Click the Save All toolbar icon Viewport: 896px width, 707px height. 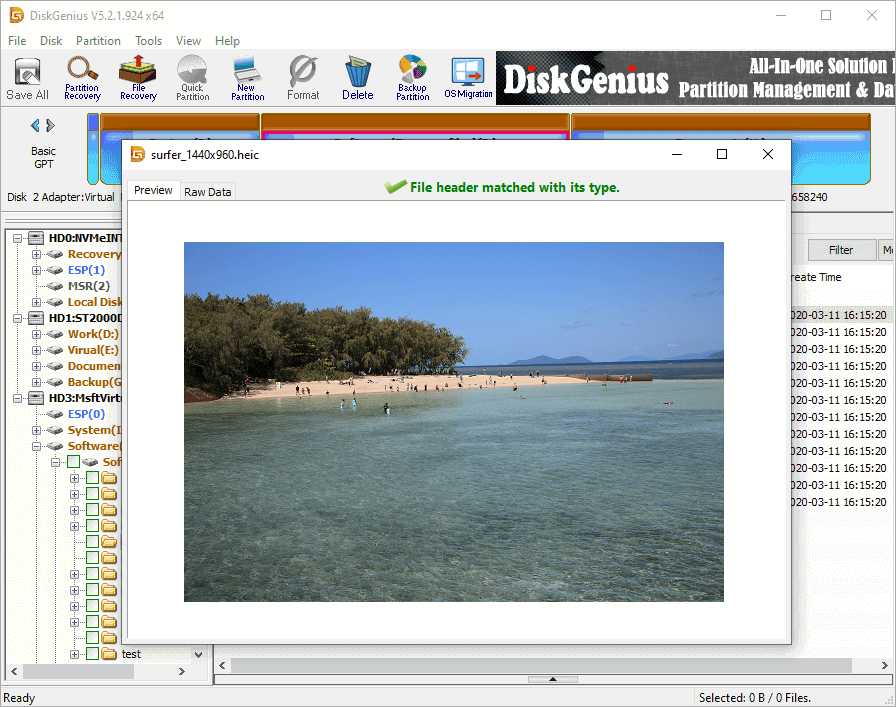tap(27, 78)
